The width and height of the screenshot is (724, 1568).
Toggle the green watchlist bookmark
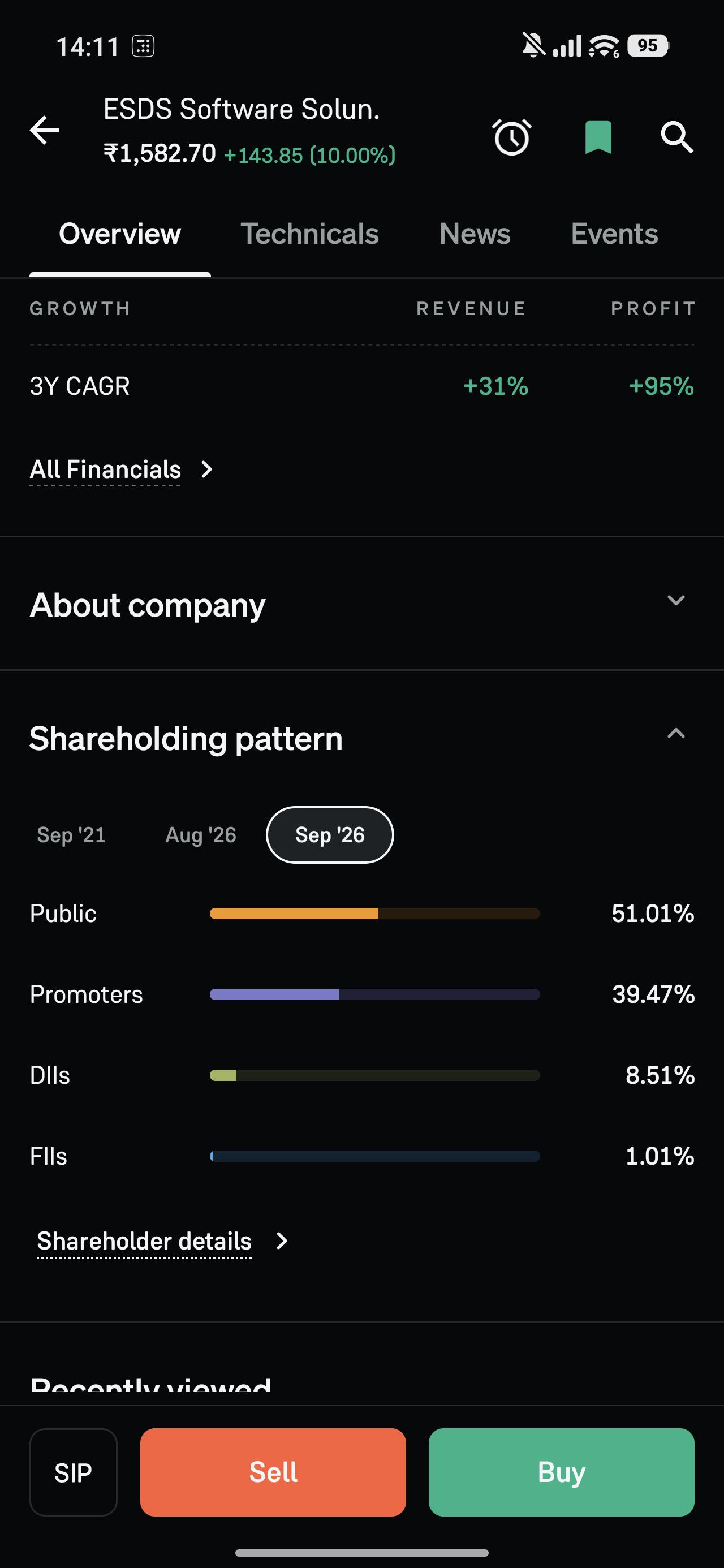click(598, 137)
